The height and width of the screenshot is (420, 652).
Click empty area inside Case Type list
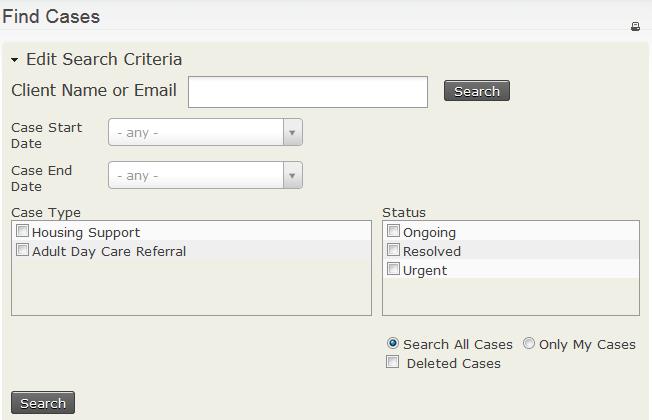click(190, 290)
